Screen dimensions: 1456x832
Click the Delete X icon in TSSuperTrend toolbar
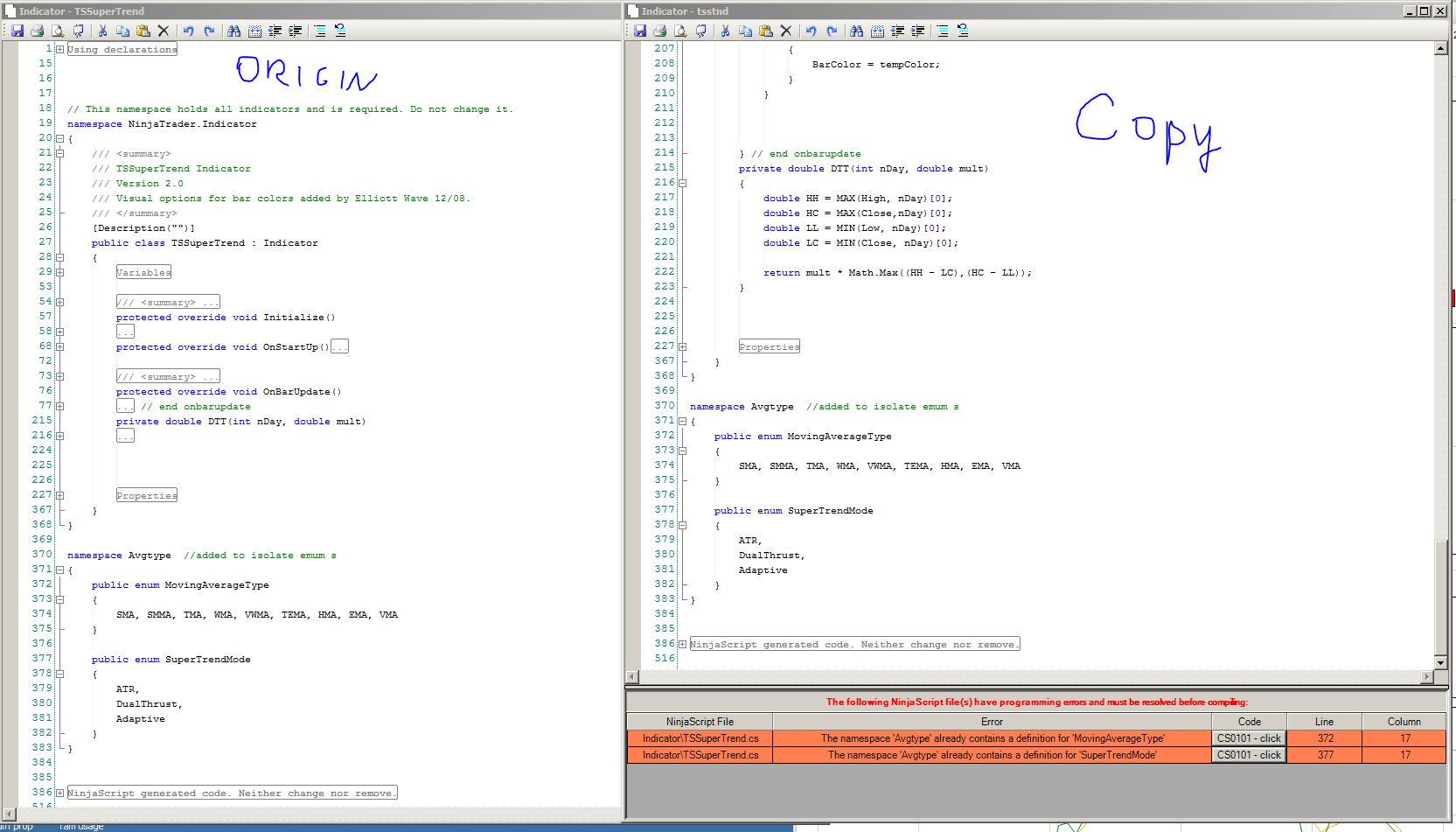pos(164,31)
